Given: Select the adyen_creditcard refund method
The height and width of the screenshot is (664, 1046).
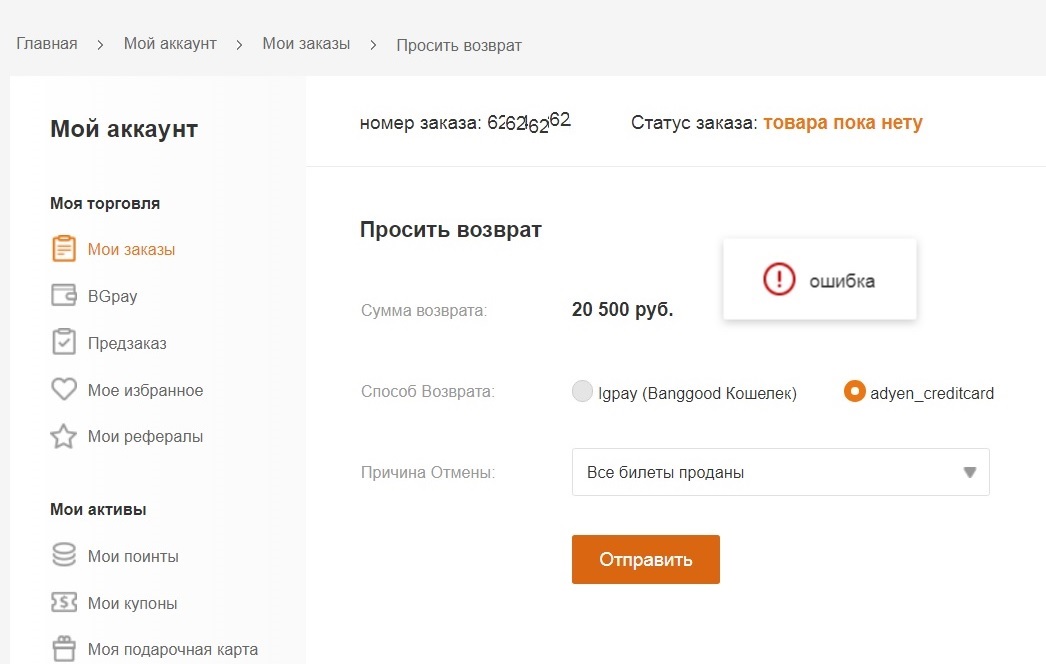Looking at the screenshot, I should click(x=854, y=392).
